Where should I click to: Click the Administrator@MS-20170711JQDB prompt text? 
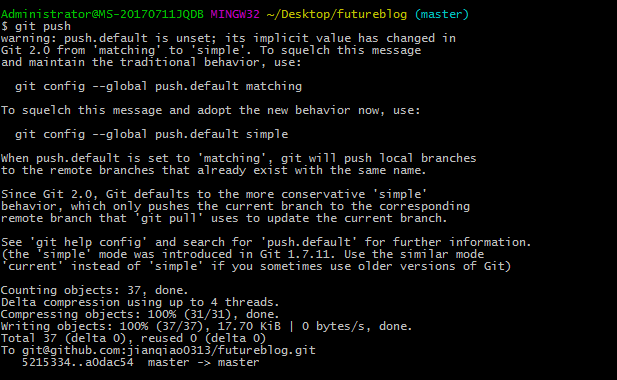pos(102,14)
